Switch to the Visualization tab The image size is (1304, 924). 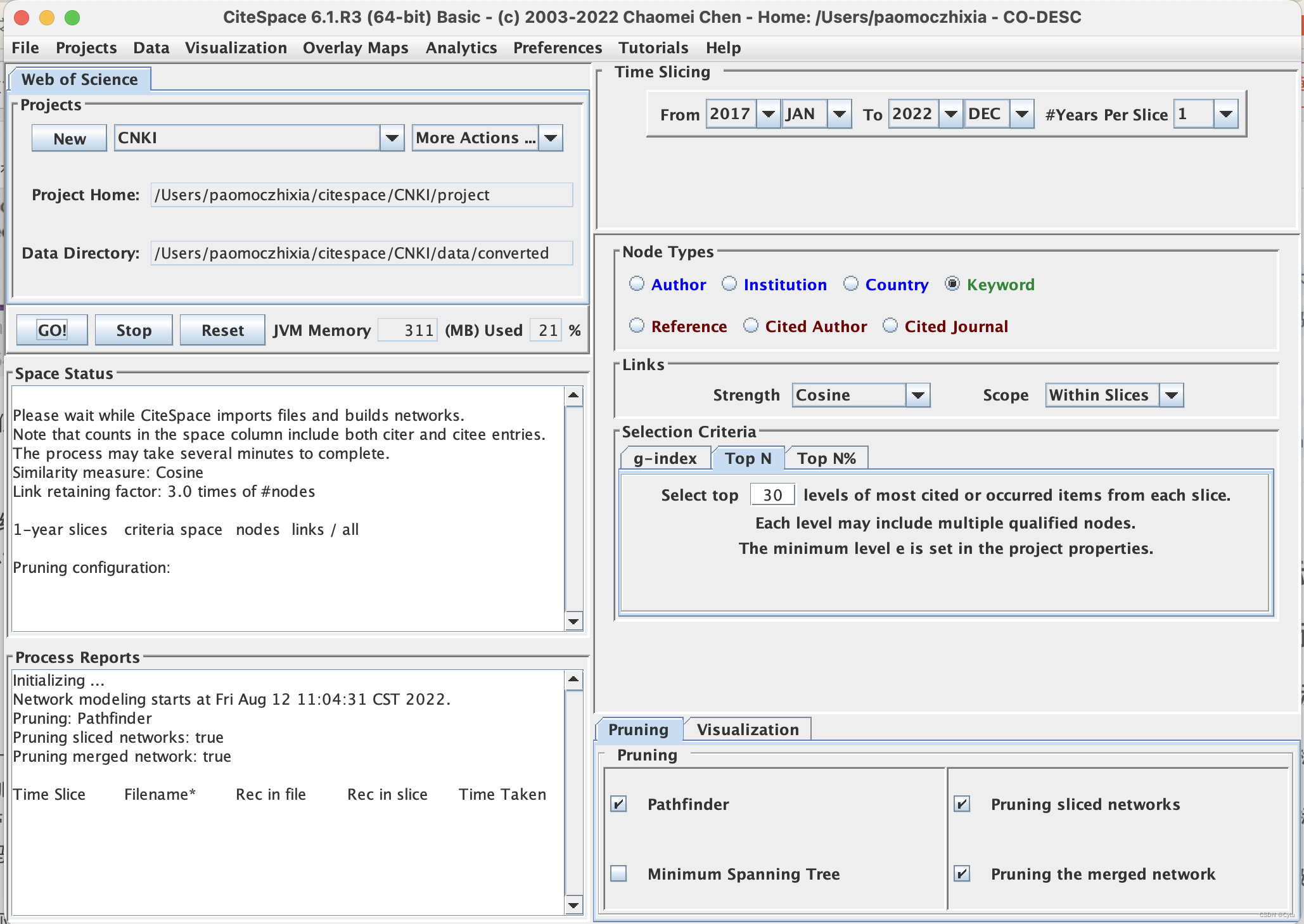[748, 729]
